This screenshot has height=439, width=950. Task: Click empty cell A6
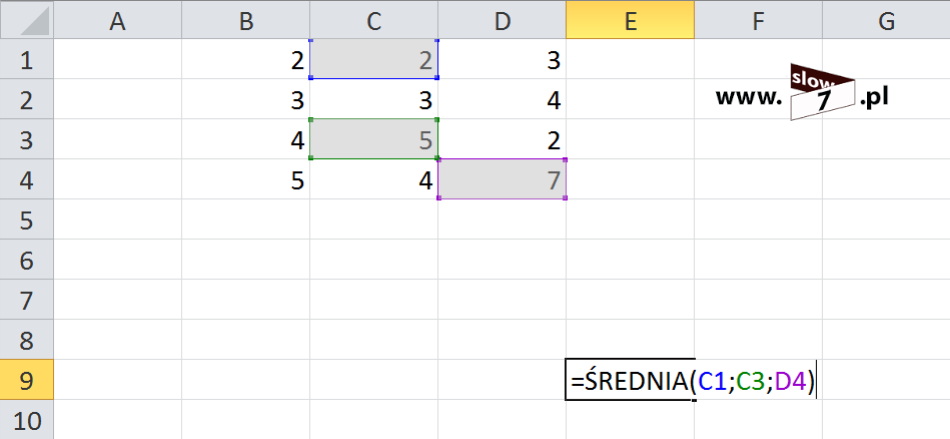pyautogui.click(x=118, y=259)
